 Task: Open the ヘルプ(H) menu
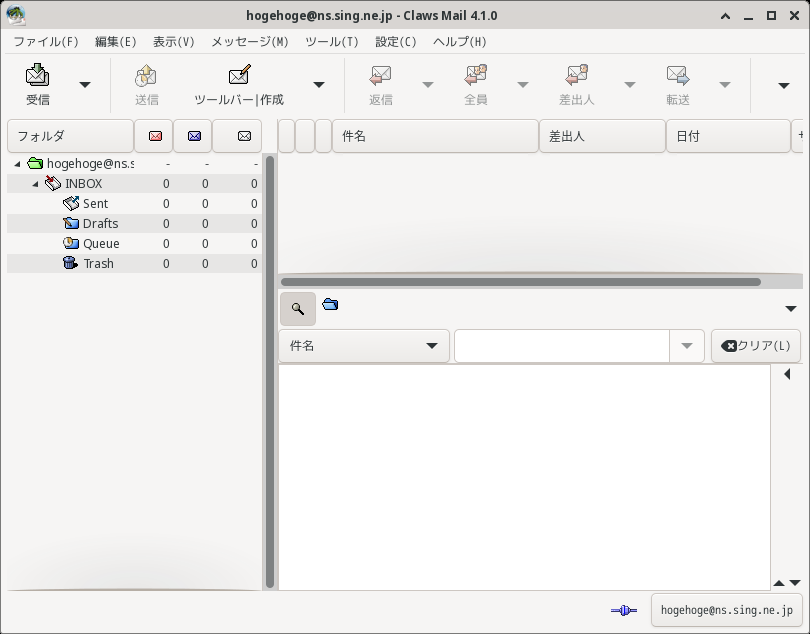(x=460, y=42)
